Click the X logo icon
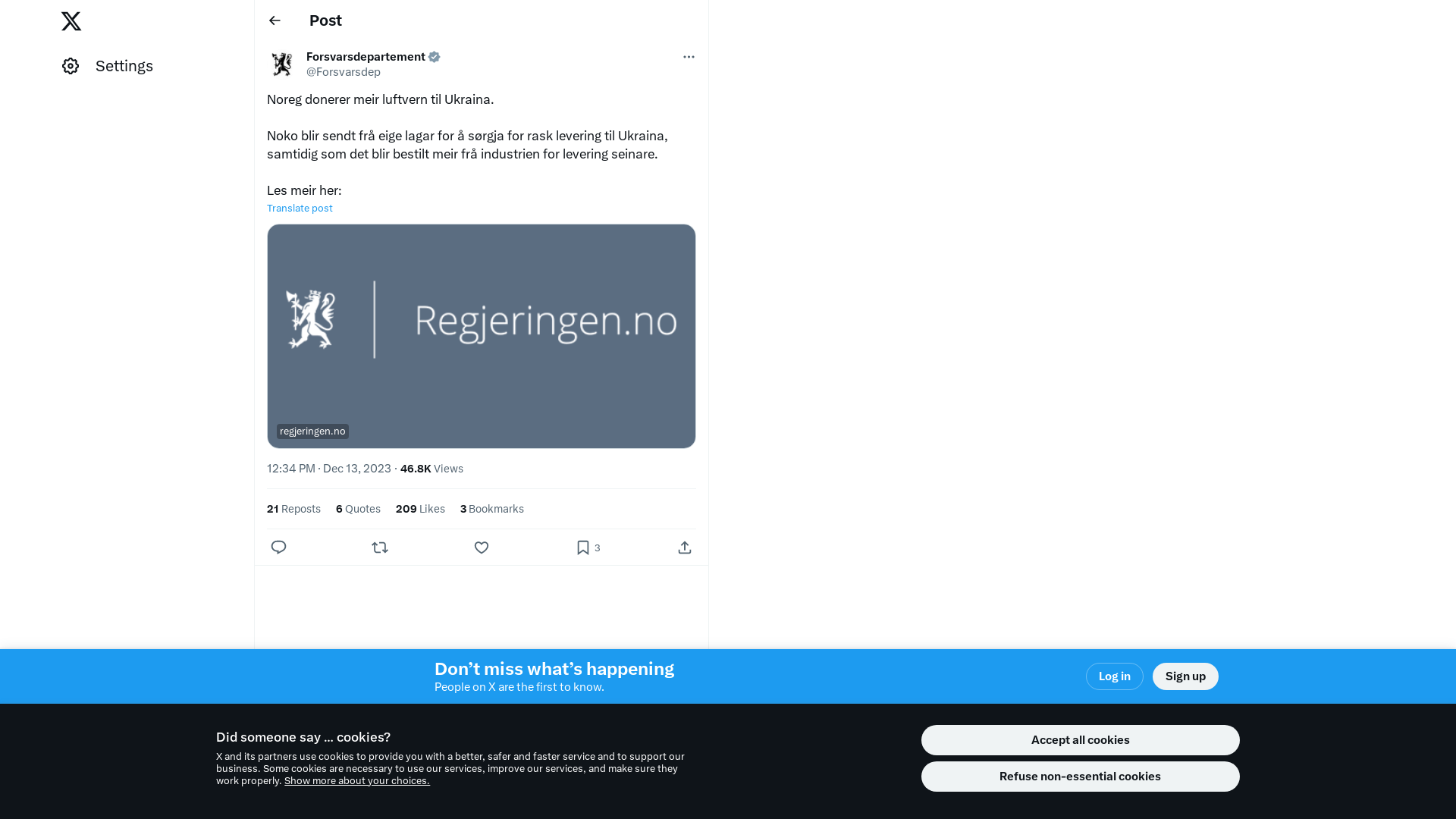The width and height of the screenshot is (1456, 819). [71, 21]
